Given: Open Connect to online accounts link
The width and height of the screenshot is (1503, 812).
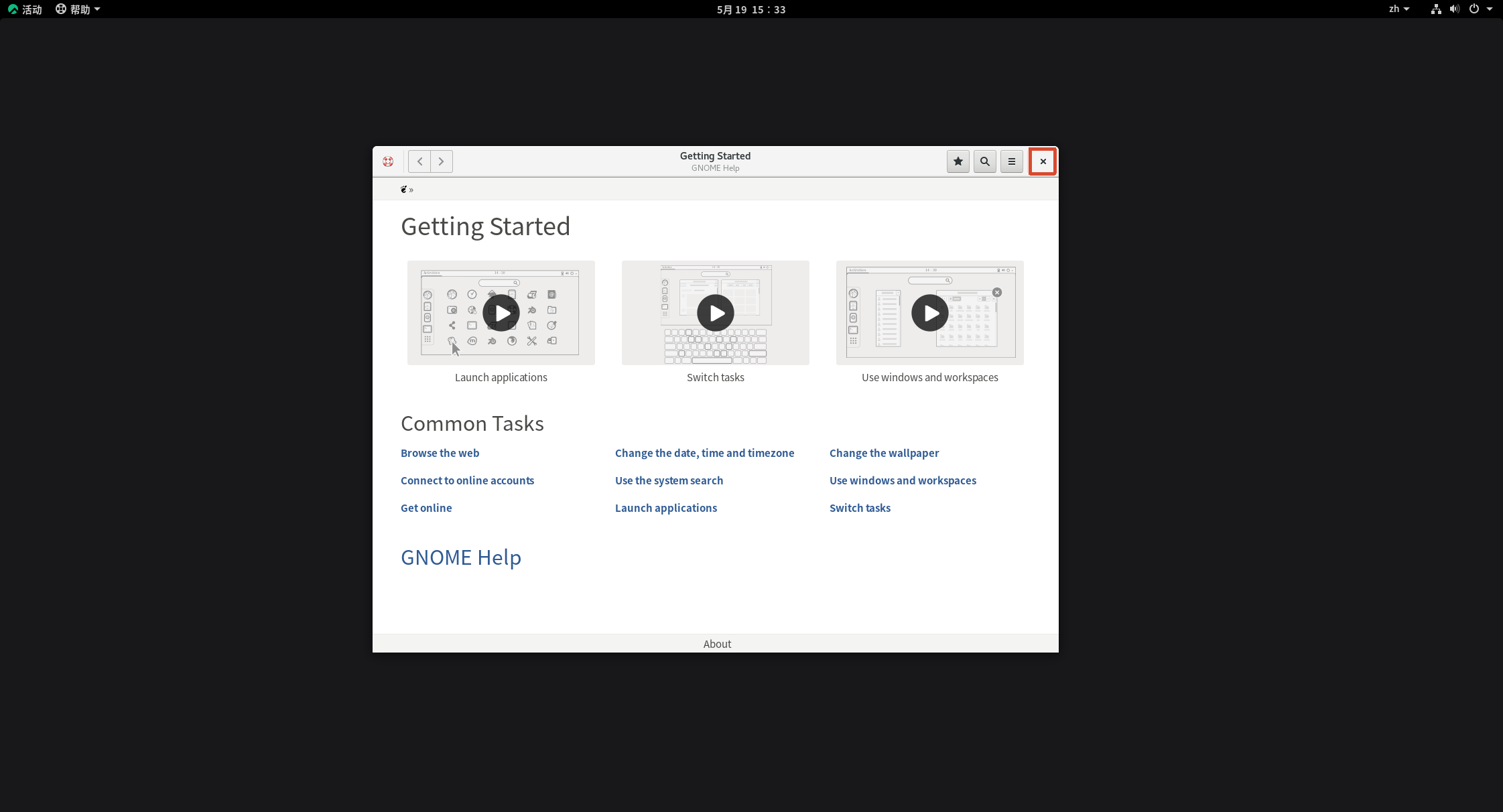Looking at the screenshot, I should tap(468, 481).
